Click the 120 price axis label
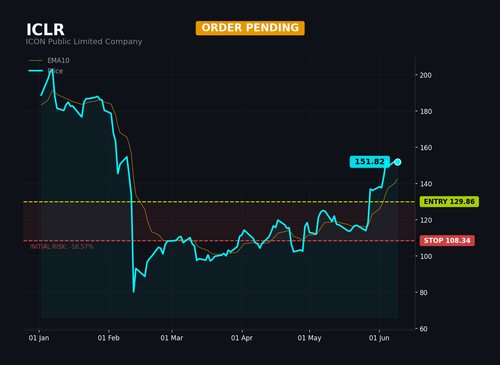 (426, 220)
